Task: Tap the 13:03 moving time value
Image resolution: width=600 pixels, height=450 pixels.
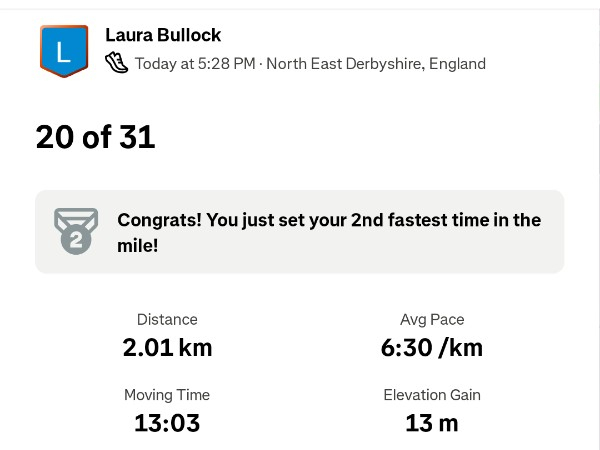Action: click(167, 423)
